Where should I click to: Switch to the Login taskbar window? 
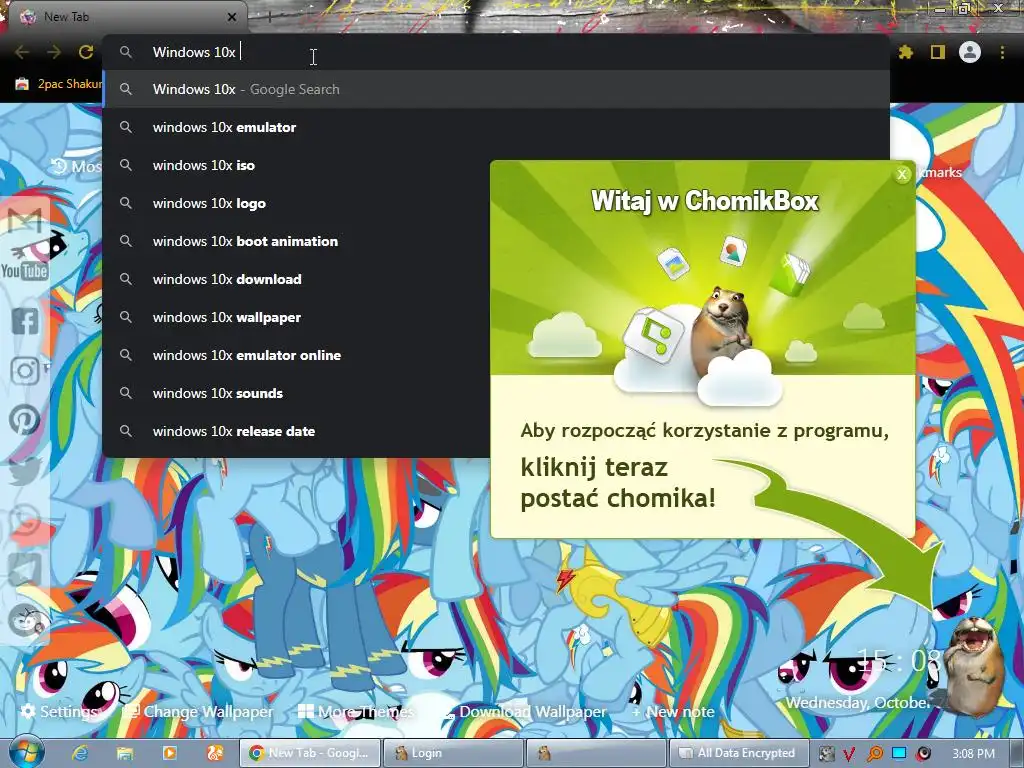point(453,753)
